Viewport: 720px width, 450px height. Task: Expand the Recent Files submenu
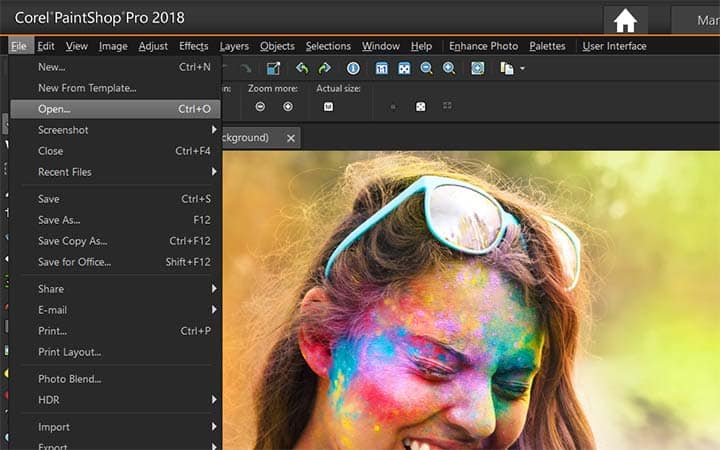pyautogui.click(x=115, y=172)
